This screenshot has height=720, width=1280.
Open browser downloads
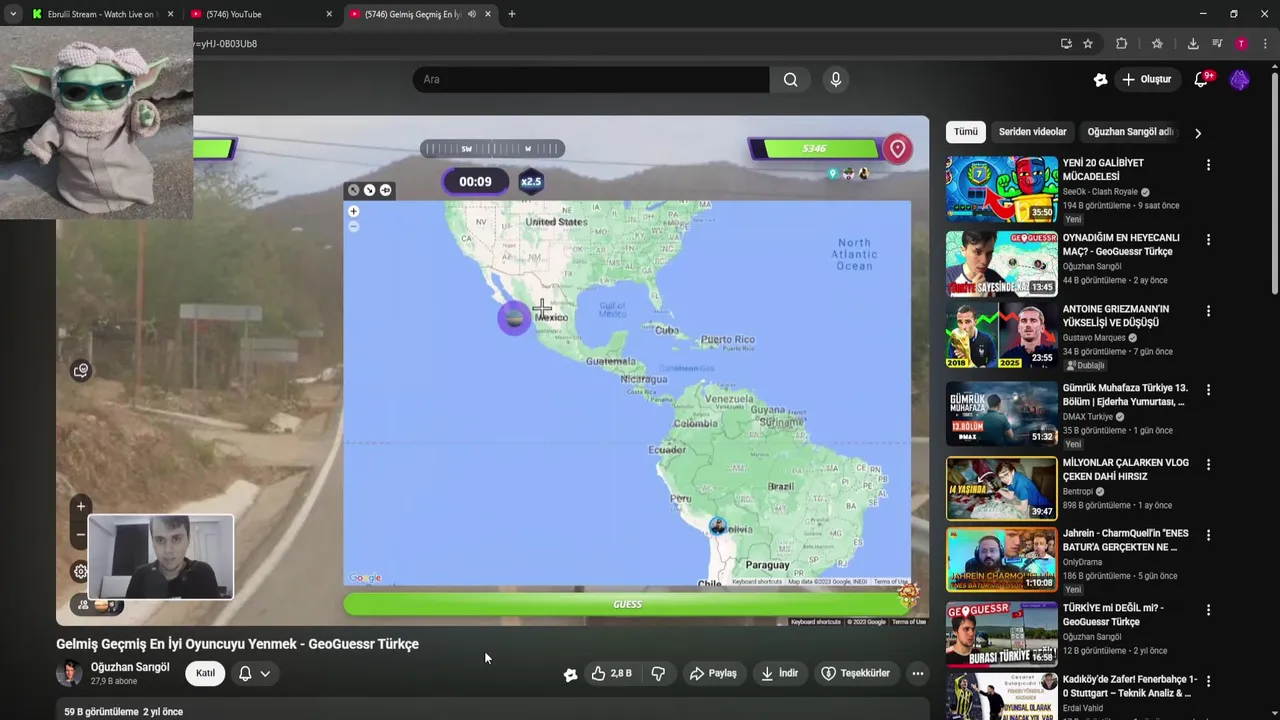pyautogui.click(x=1193, y=44)
